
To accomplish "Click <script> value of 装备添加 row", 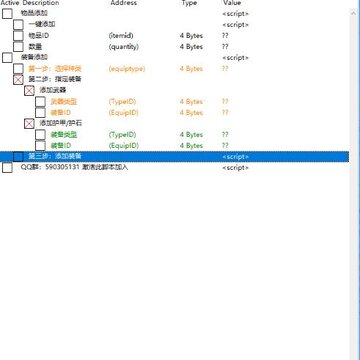I will (x=235, y=58).
